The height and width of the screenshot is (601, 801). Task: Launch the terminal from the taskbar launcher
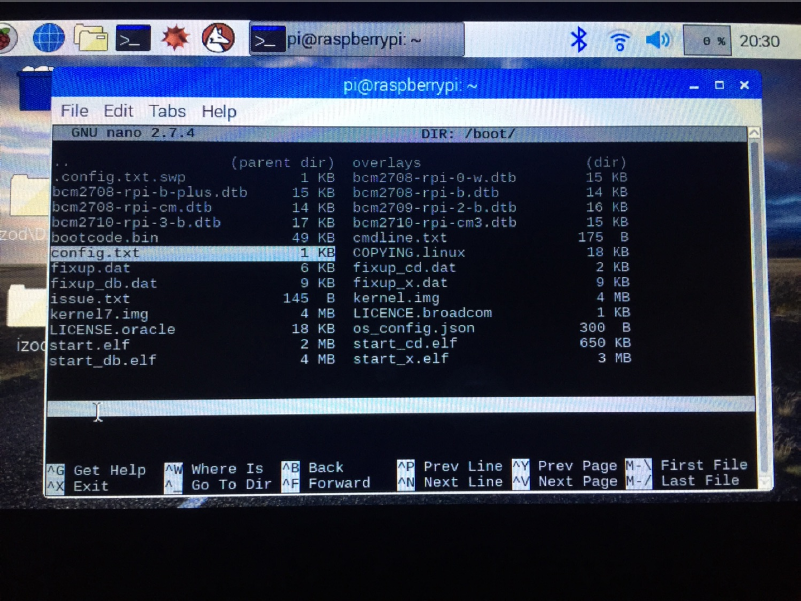point(133,38)
